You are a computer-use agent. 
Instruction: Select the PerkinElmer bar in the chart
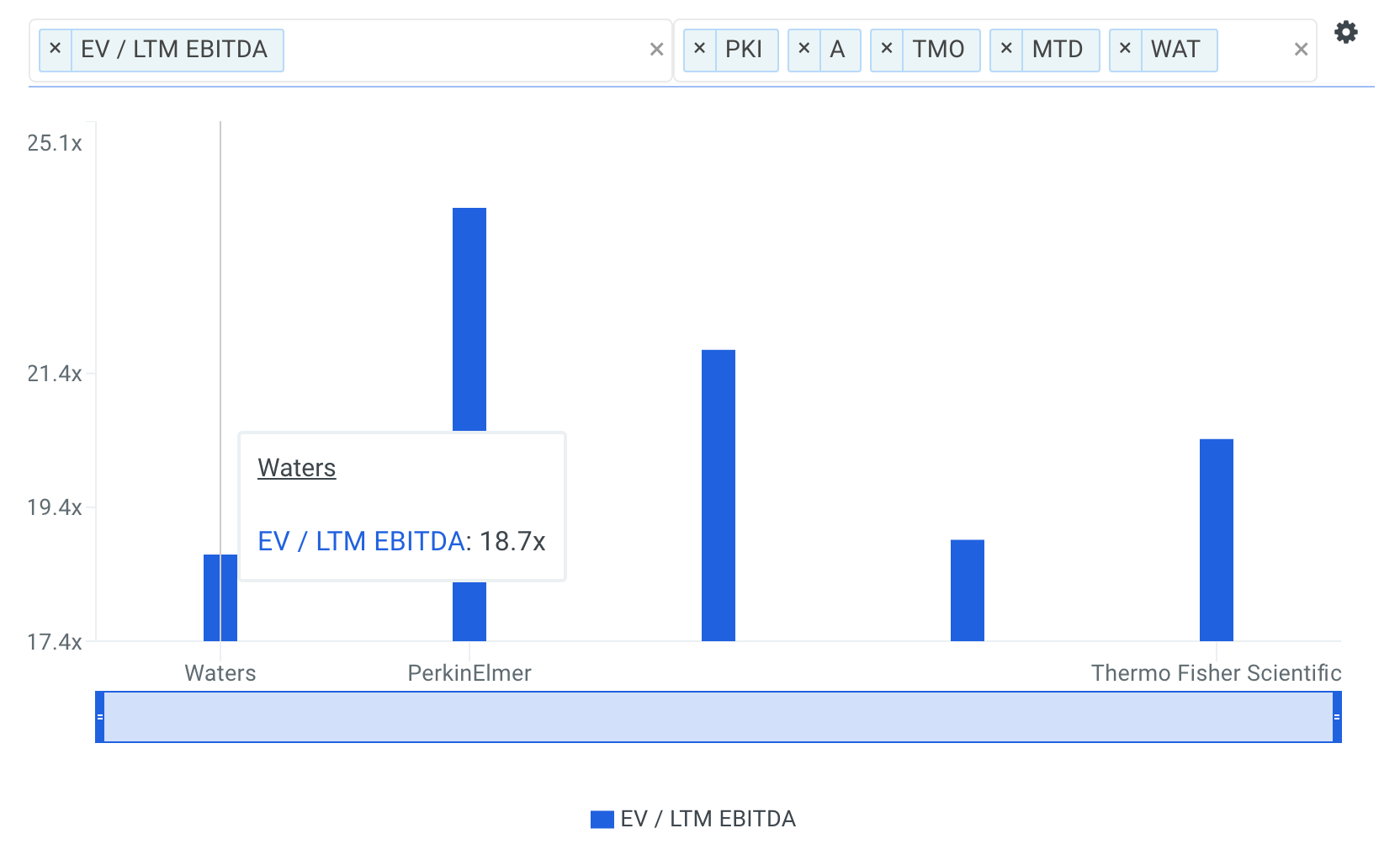(x=469, y=320)
